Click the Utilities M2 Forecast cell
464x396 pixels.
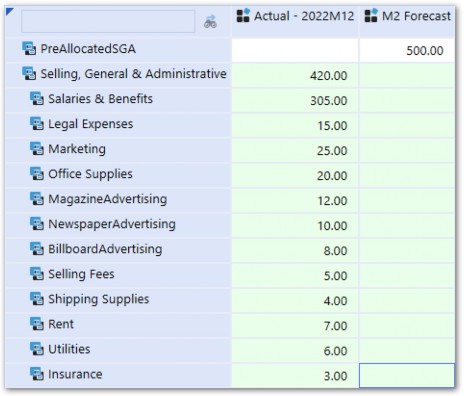pos(407,350)
